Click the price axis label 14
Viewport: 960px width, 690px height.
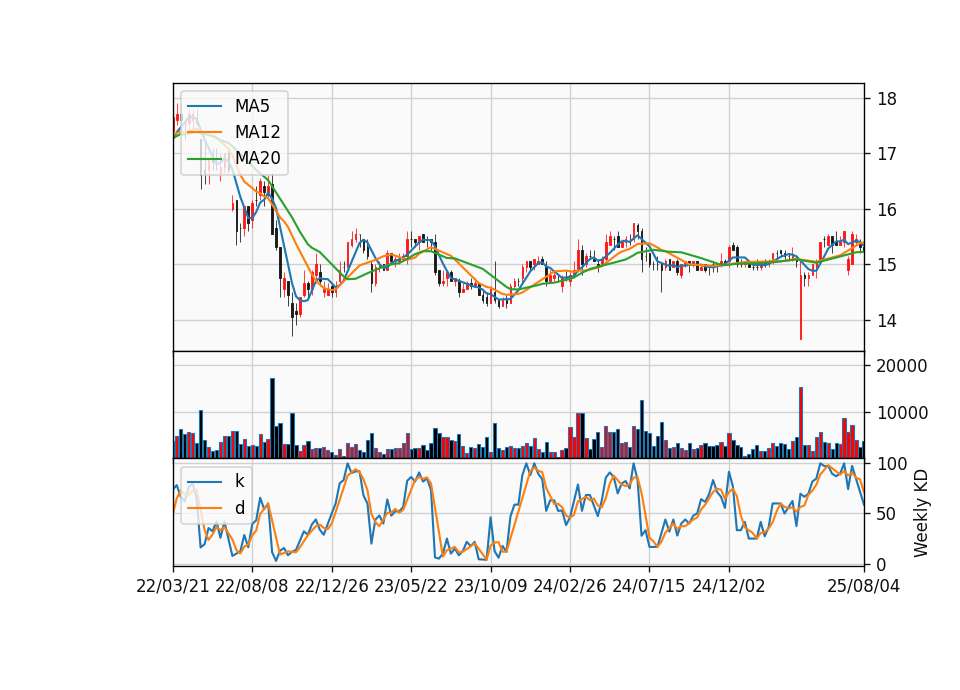887,321
